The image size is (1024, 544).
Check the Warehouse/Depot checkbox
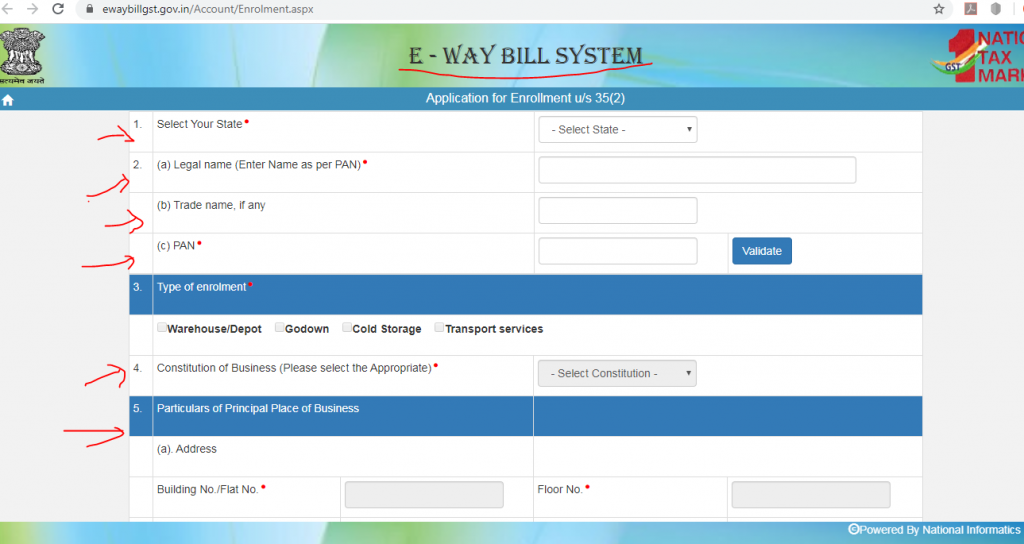point(162,328)
